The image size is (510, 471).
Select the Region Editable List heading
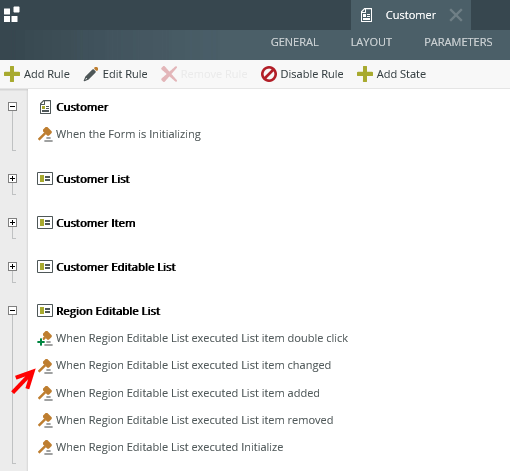click(x=108, y=311)
